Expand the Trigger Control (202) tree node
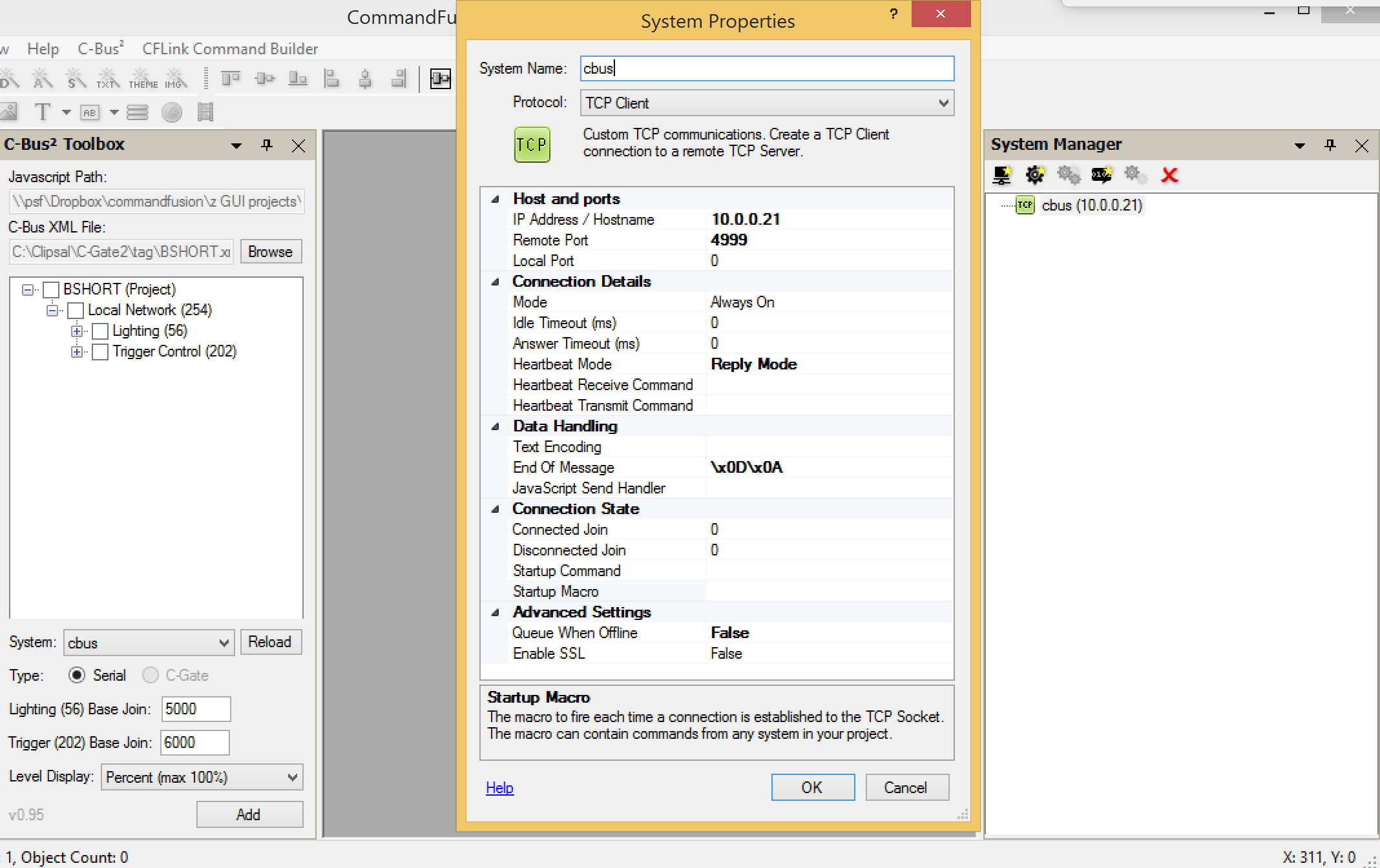Image resolution: width=1380 pixels, height=868 pixels. click(x=78, y=352)
